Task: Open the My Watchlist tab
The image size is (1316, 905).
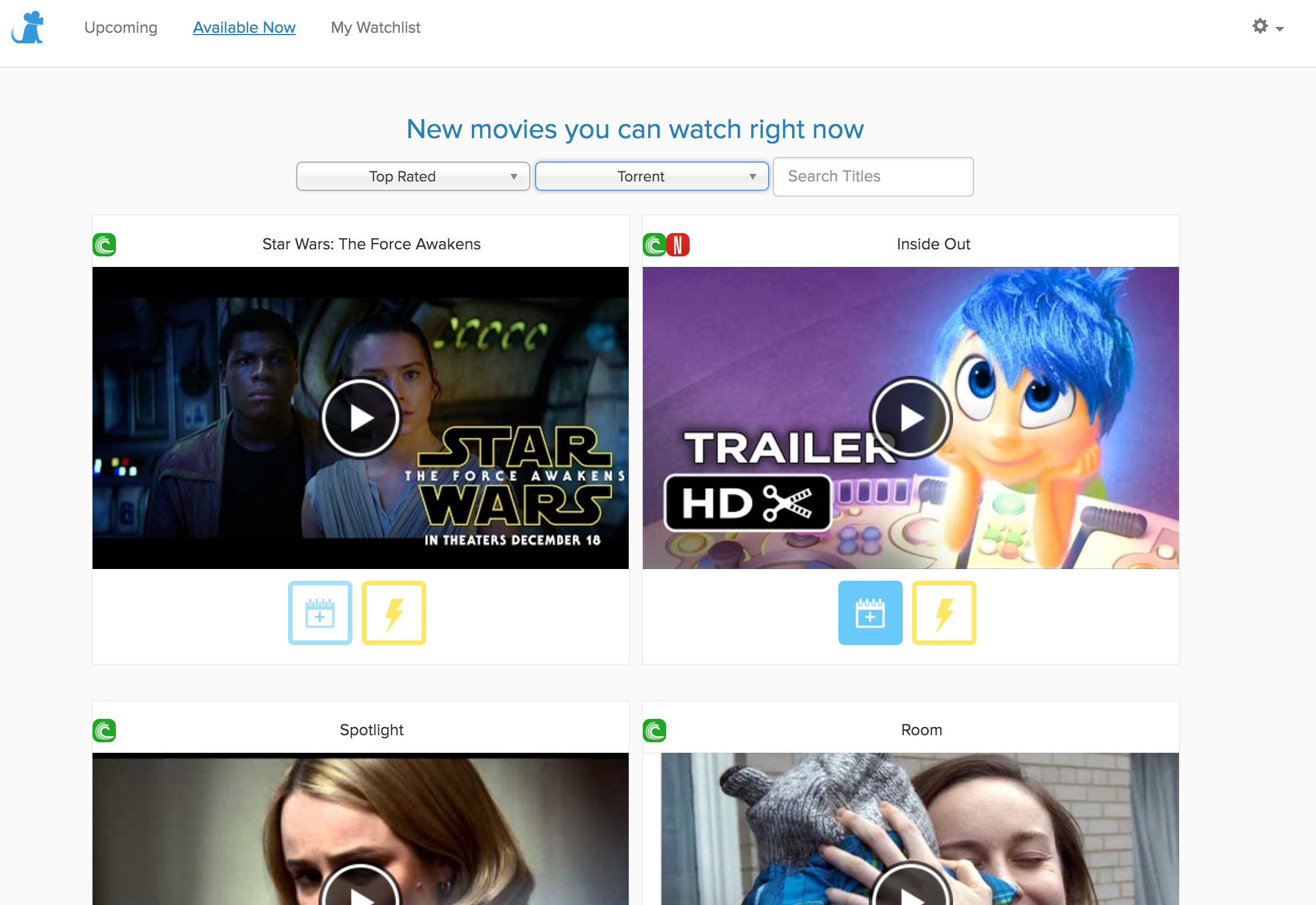Action: click(375, 28)
